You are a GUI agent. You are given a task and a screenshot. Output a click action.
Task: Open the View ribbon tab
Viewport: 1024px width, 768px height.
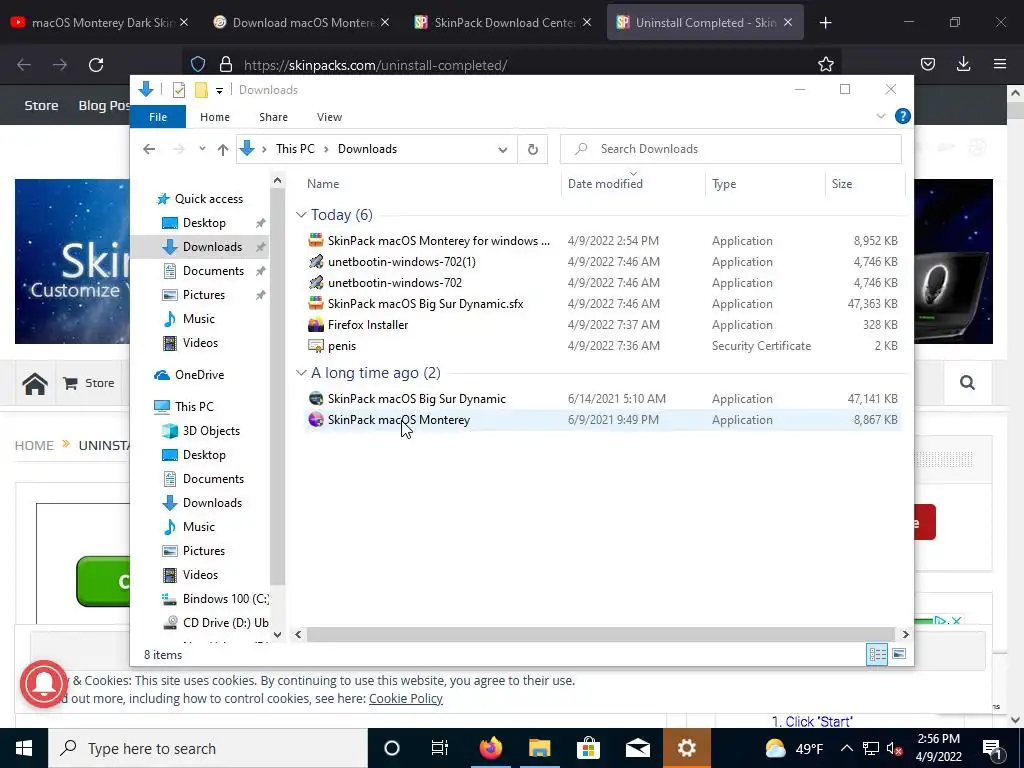[x=329, y=117]
